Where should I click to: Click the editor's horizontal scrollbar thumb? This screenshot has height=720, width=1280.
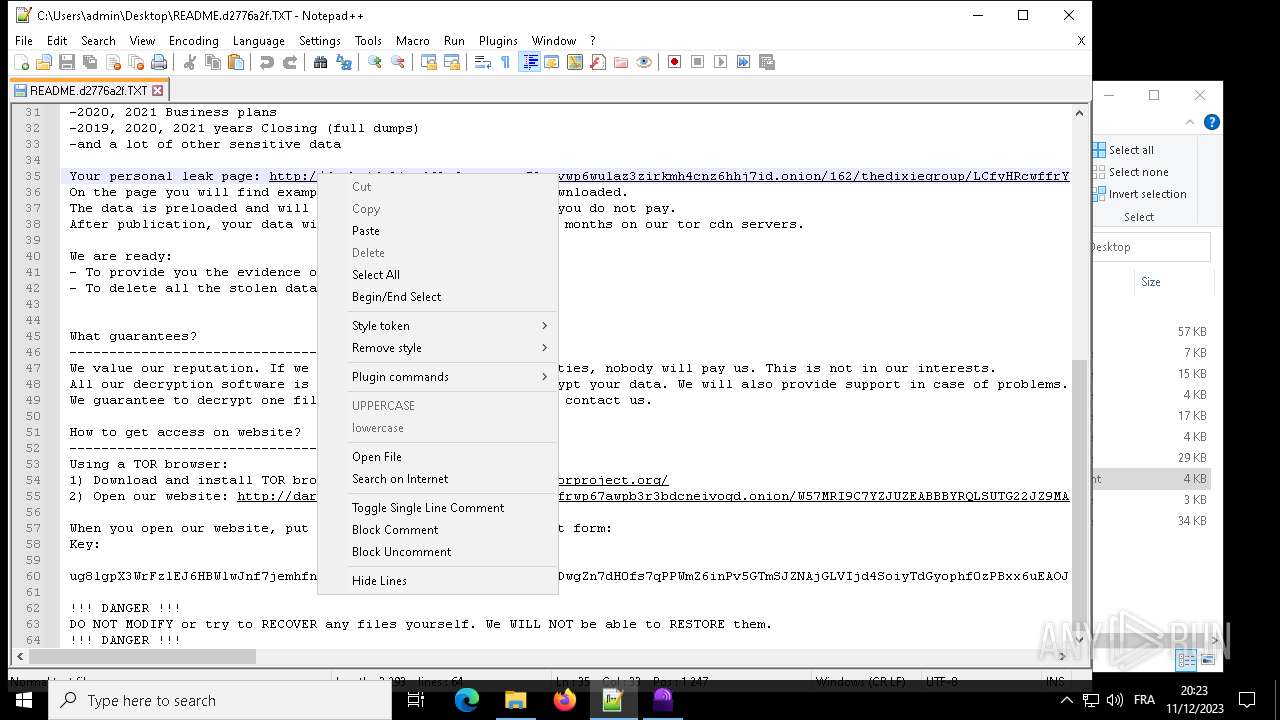(142, 657)
